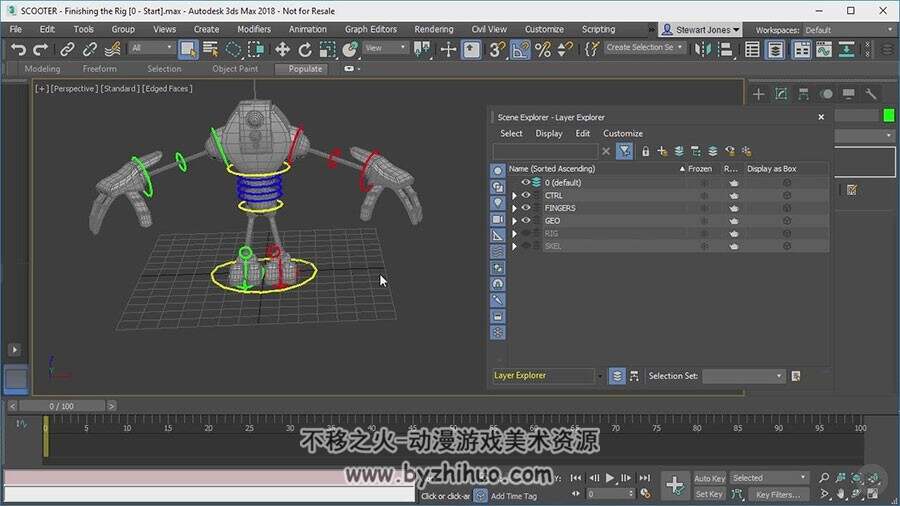Open the Modify tab in command panel
The width and height of the screenshot is (900, 506).
tap(781, 94)
